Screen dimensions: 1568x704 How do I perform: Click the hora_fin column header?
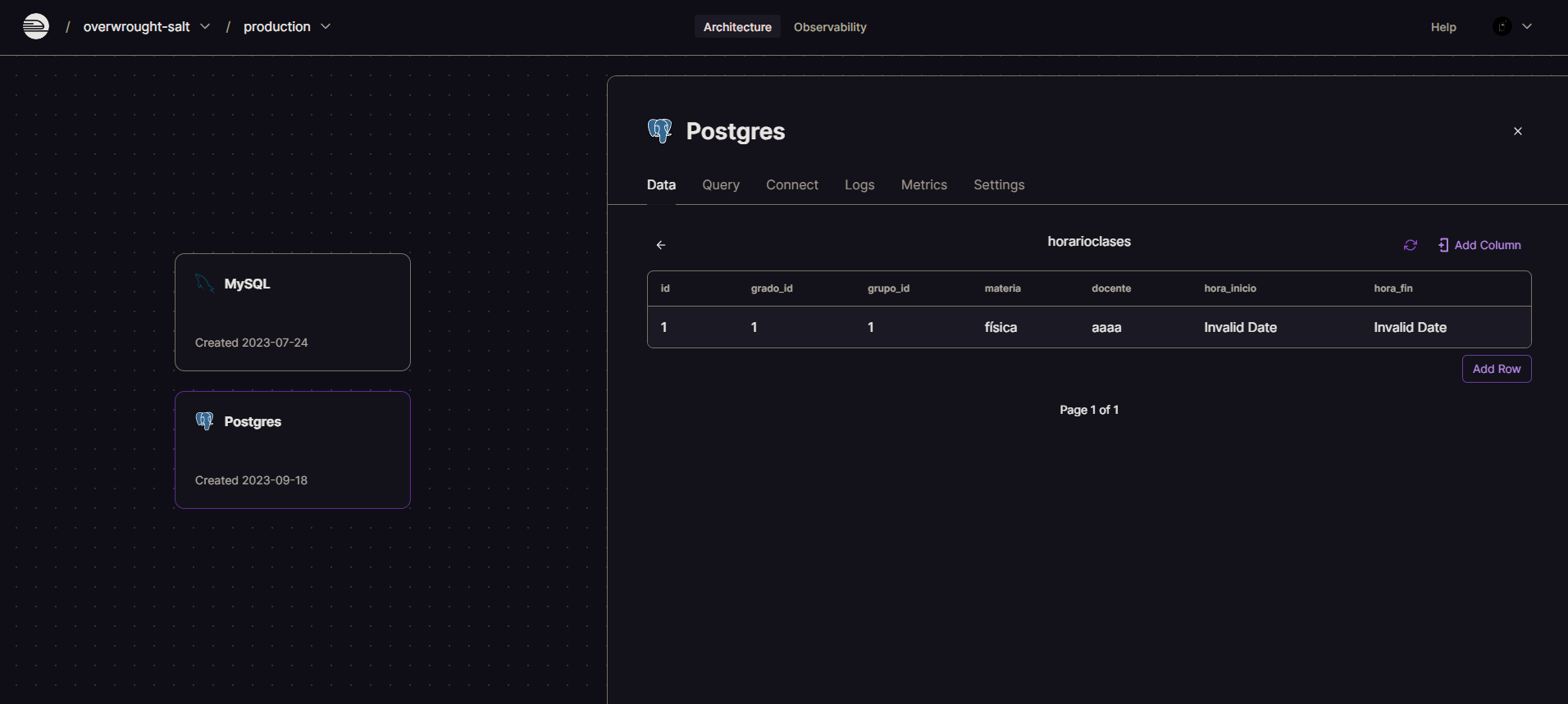(1393, 288)
